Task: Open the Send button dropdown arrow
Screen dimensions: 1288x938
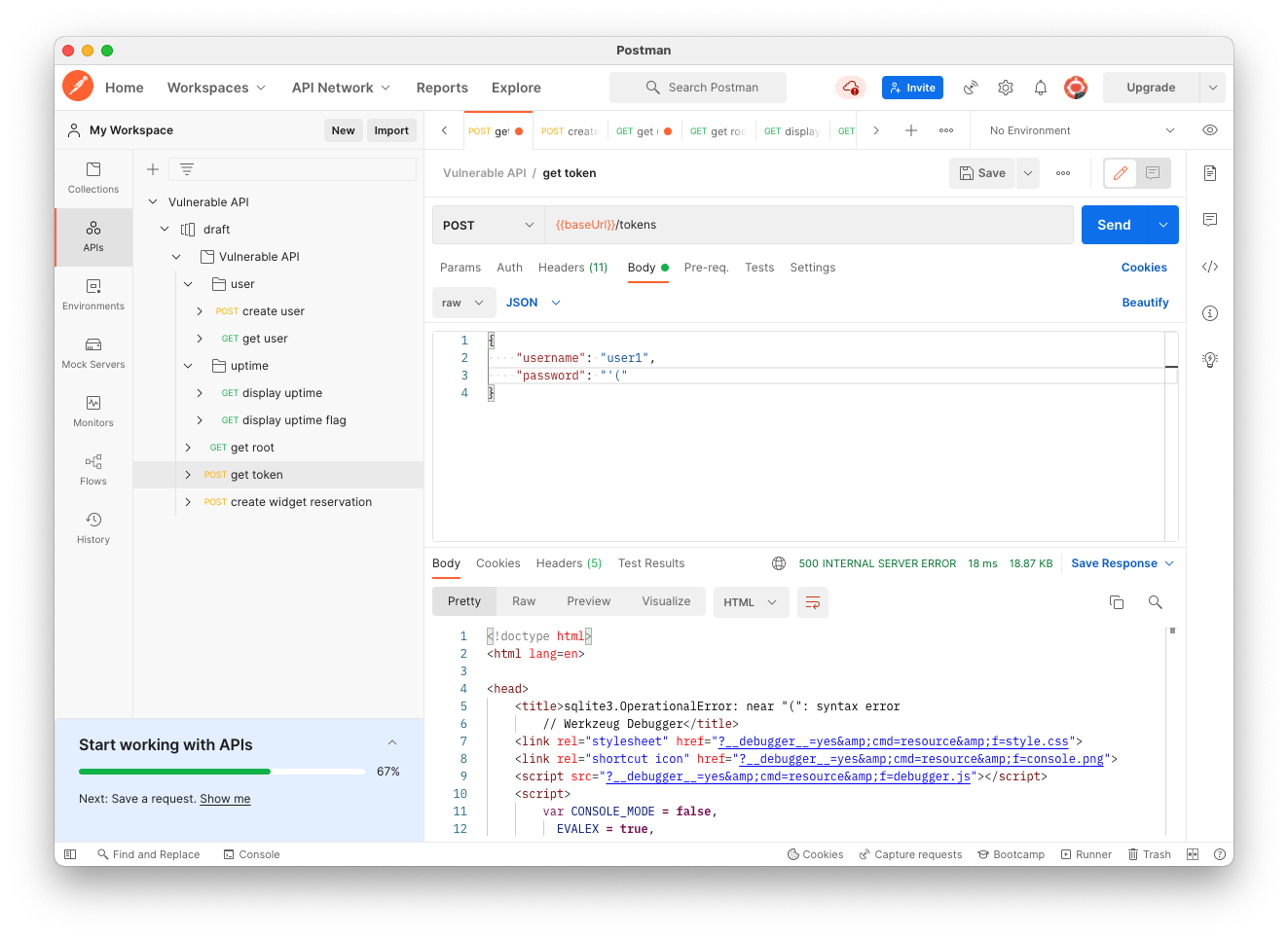Action: [1163, 225]
